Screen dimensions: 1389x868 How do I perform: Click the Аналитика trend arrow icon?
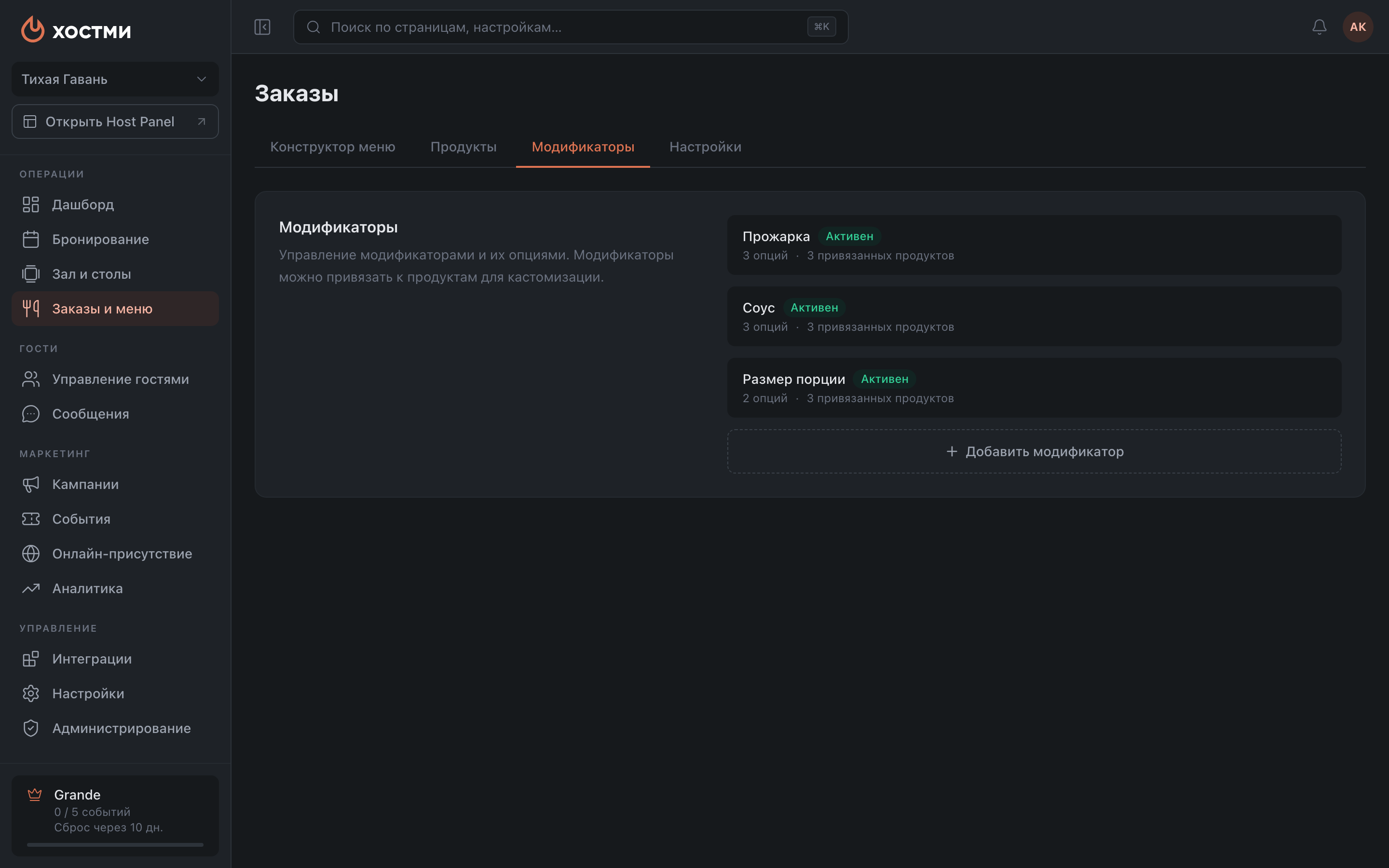click(31, 588)
